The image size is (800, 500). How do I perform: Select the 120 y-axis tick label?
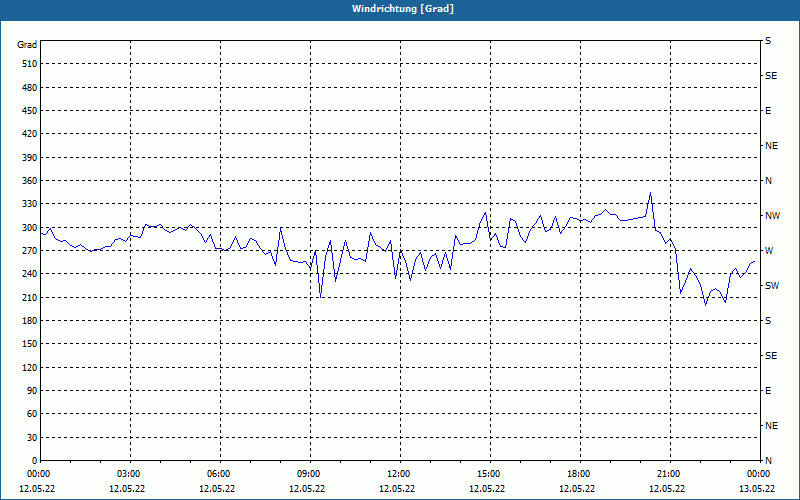pos(30,367)
